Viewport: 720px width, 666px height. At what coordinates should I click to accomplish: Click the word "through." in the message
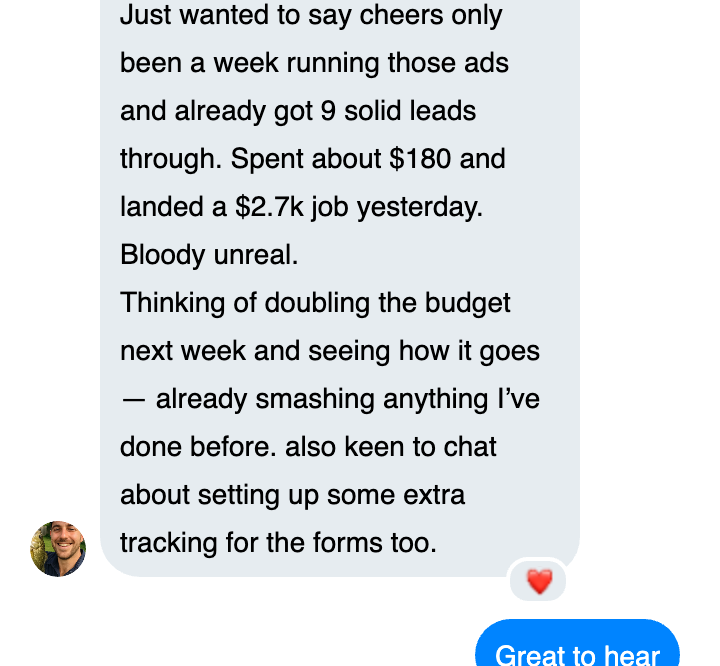coord(169,159)
